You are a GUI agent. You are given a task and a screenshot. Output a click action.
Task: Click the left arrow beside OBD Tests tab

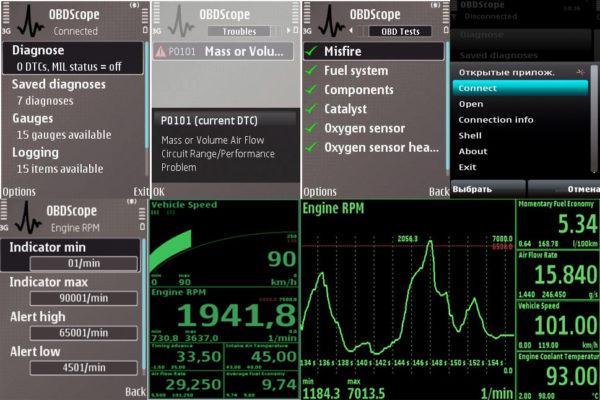tap(351, 31)
